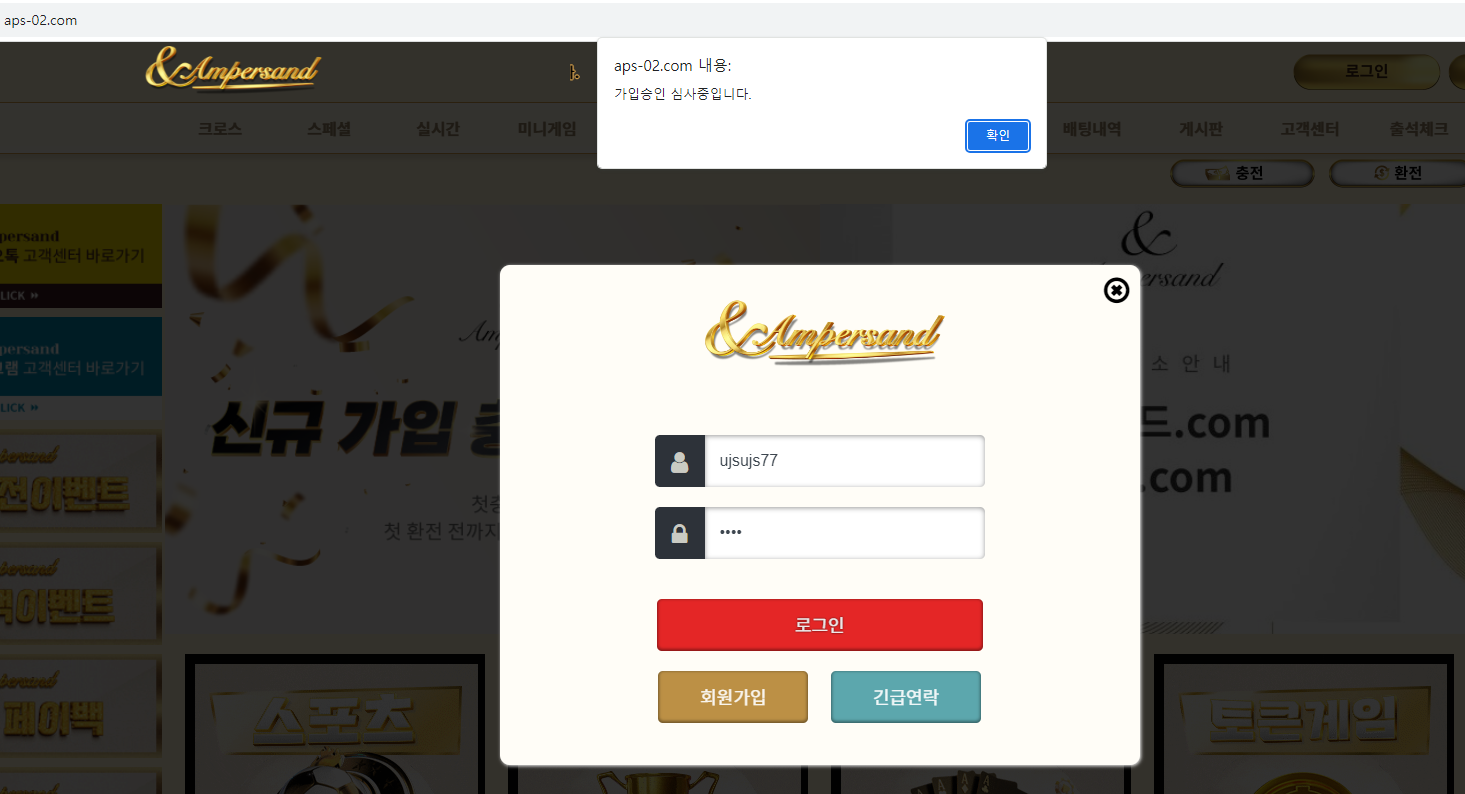This screenshot has height=794, width=1465.
Task: Open the 스페셜 menu item
Action: [x=329, y=129]
